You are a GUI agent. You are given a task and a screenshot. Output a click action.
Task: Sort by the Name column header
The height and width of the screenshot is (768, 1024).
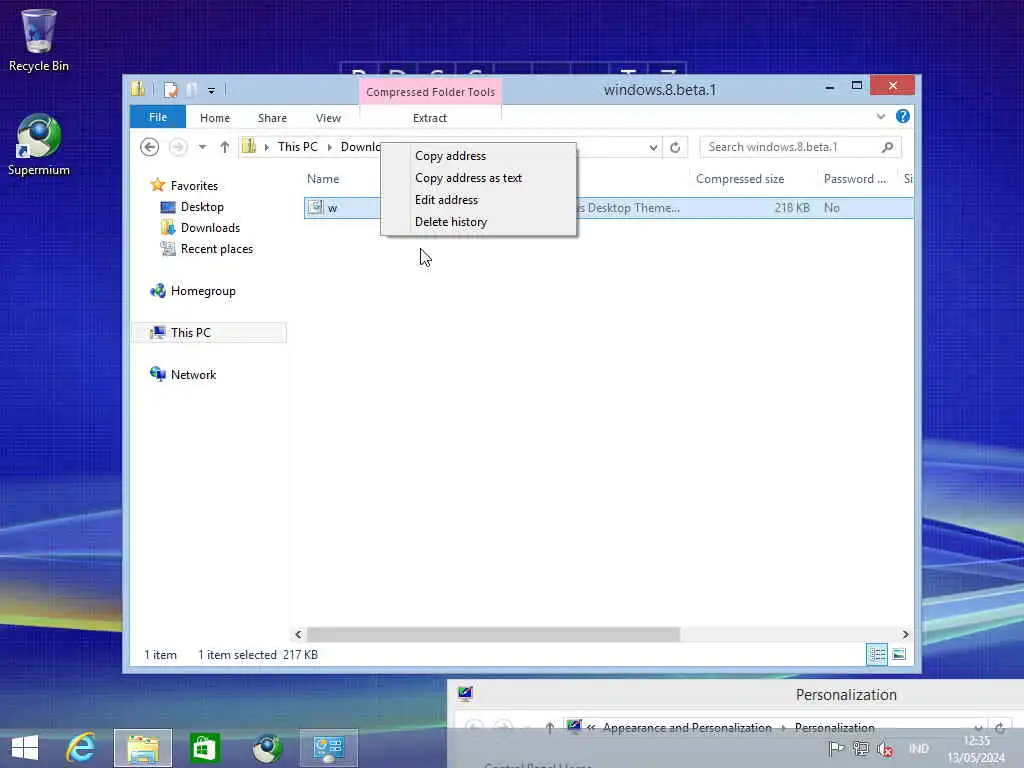(x=323, y=179)
